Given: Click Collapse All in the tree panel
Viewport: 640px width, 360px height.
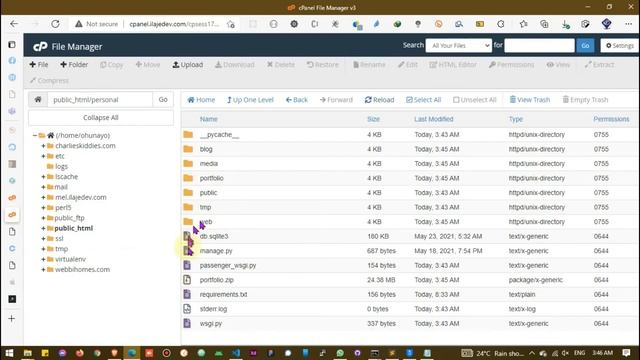Looking at the screenshot, I should click(101, 118).
